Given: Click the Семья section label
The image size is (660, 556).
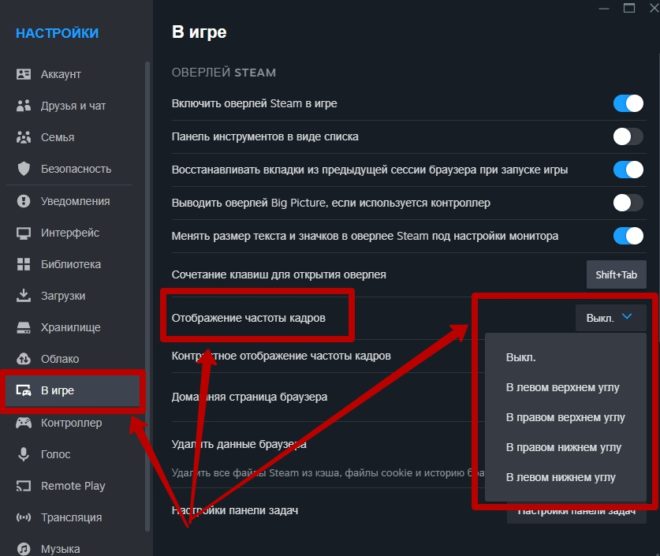Looking at the screenshot, I should 58,137.
